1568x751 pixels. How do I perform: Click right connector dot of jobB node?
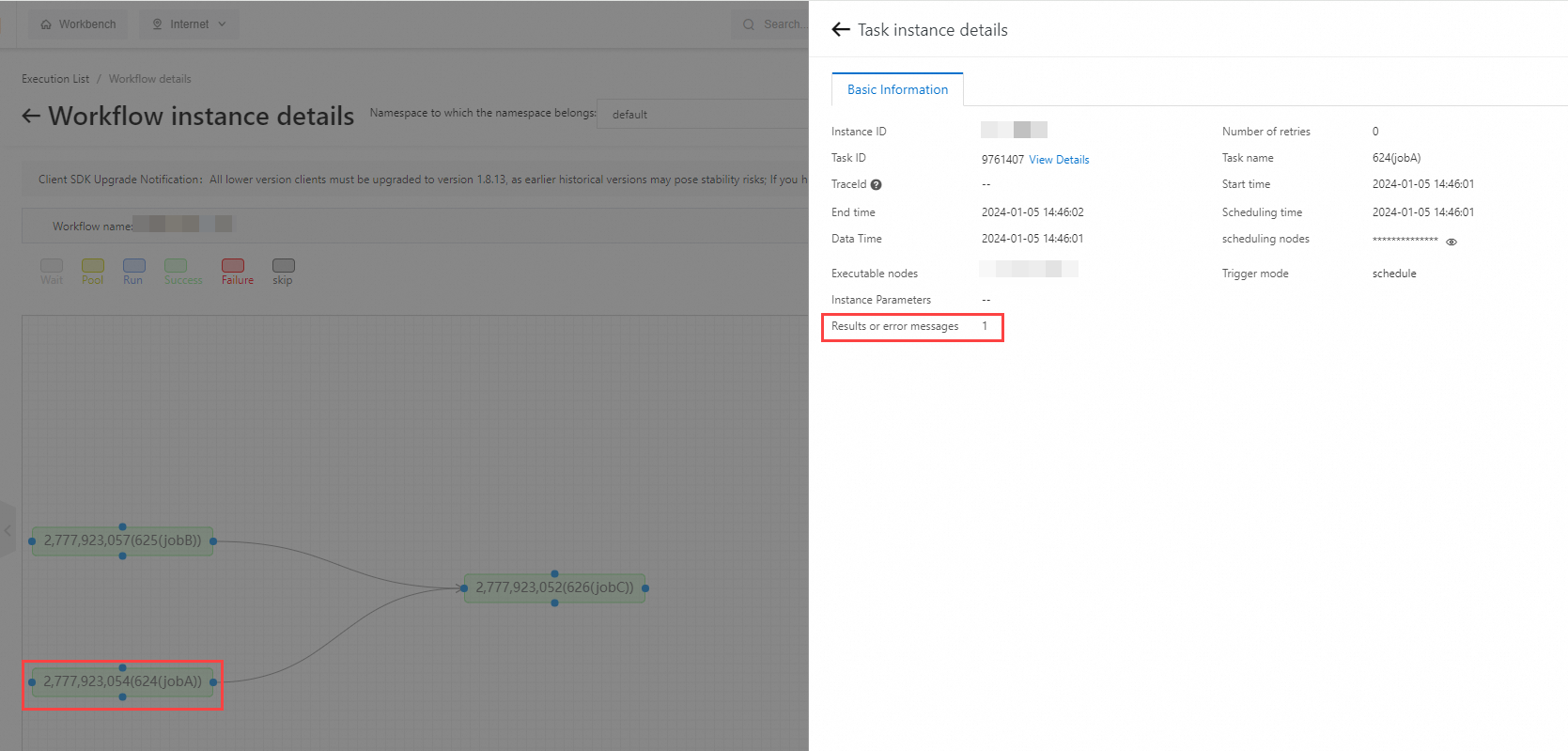tap(213, 541)
